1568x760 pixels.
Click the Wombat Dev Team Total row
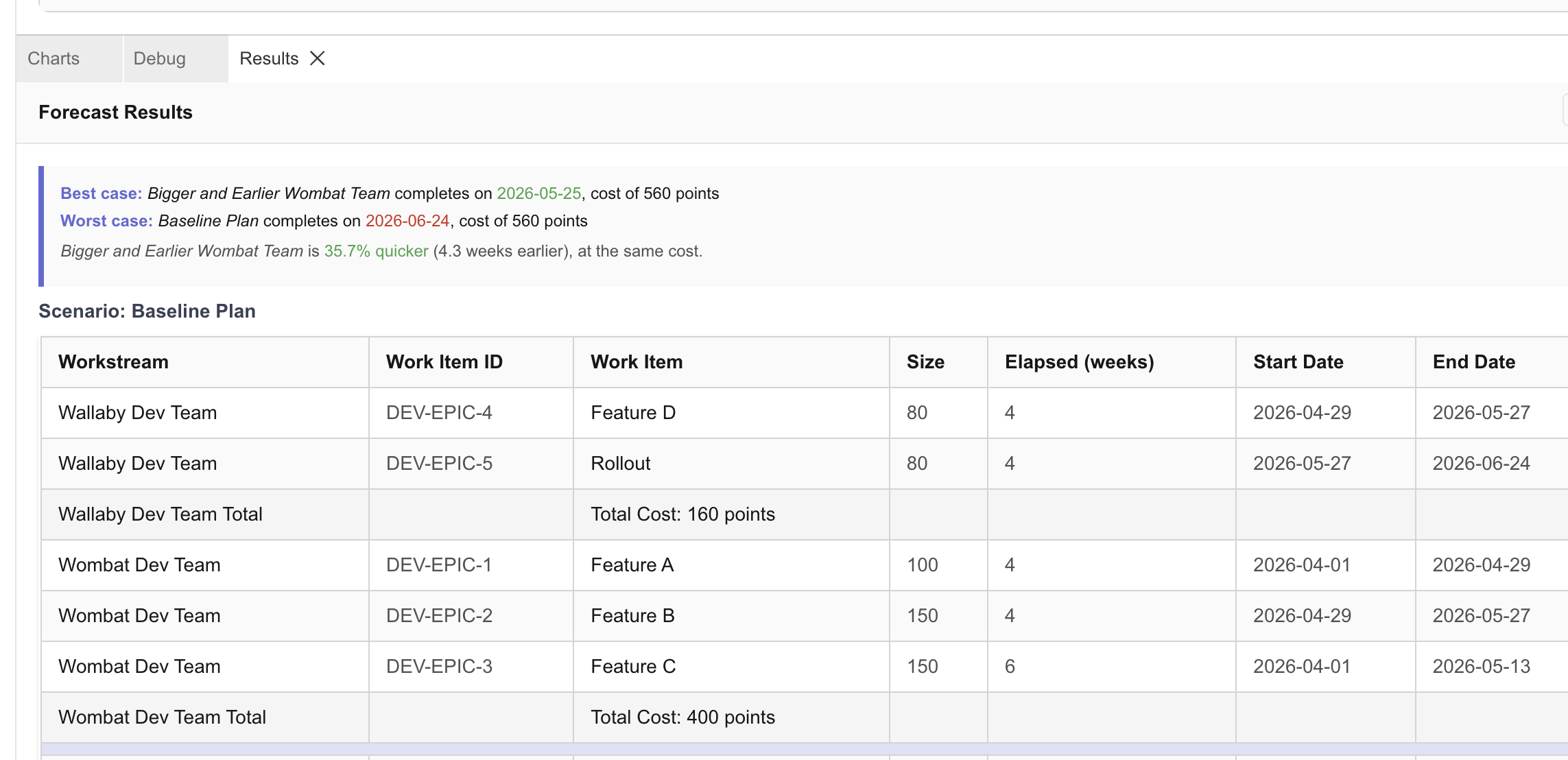pos(162,717)
